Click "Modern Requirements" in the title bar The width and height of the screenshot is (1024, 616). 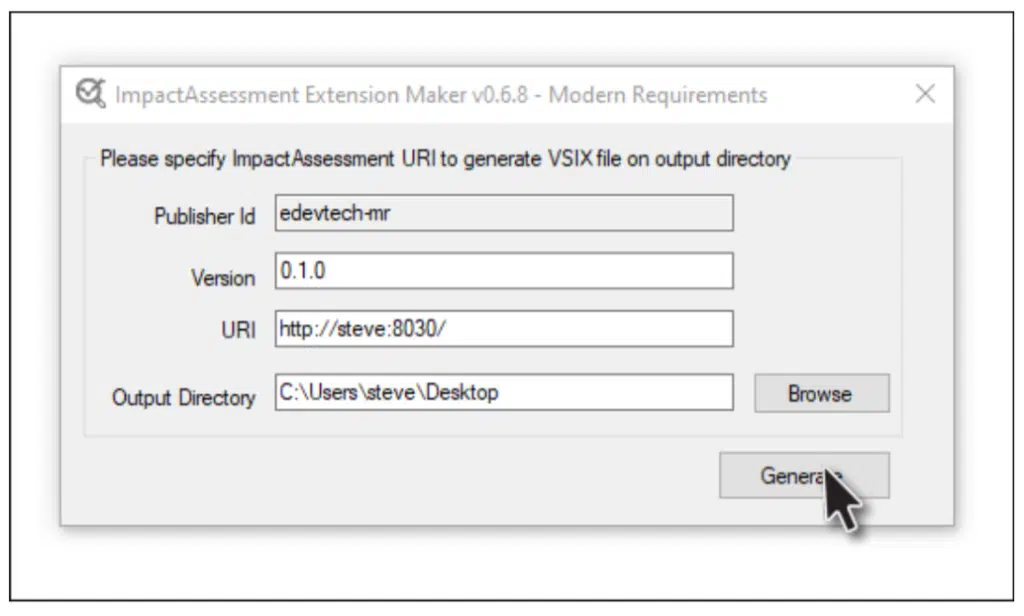(x=658, y=95)
